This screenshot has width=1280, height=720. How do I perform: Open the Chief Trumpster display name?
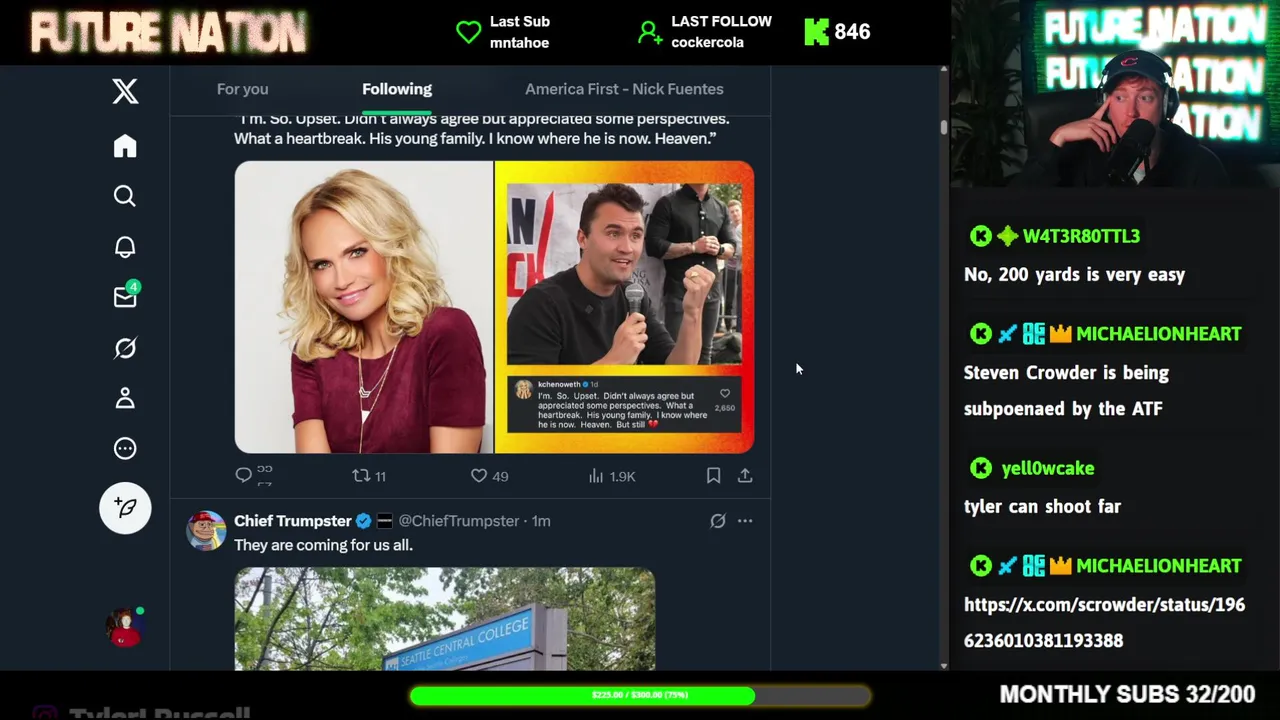pos(293,521)
